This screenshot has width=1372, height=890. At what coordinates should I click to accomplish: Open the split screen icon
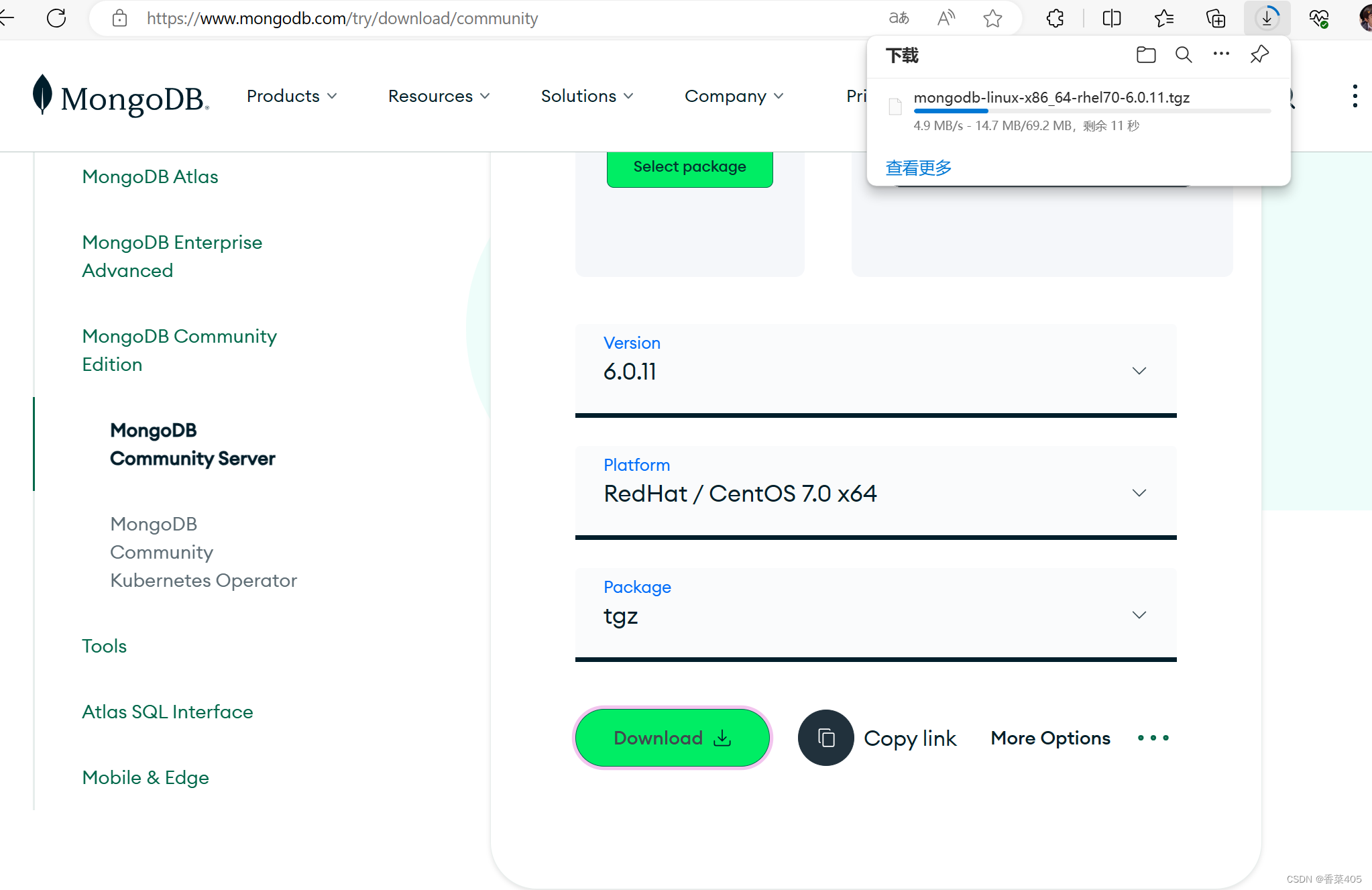(x=1111, y=18)
